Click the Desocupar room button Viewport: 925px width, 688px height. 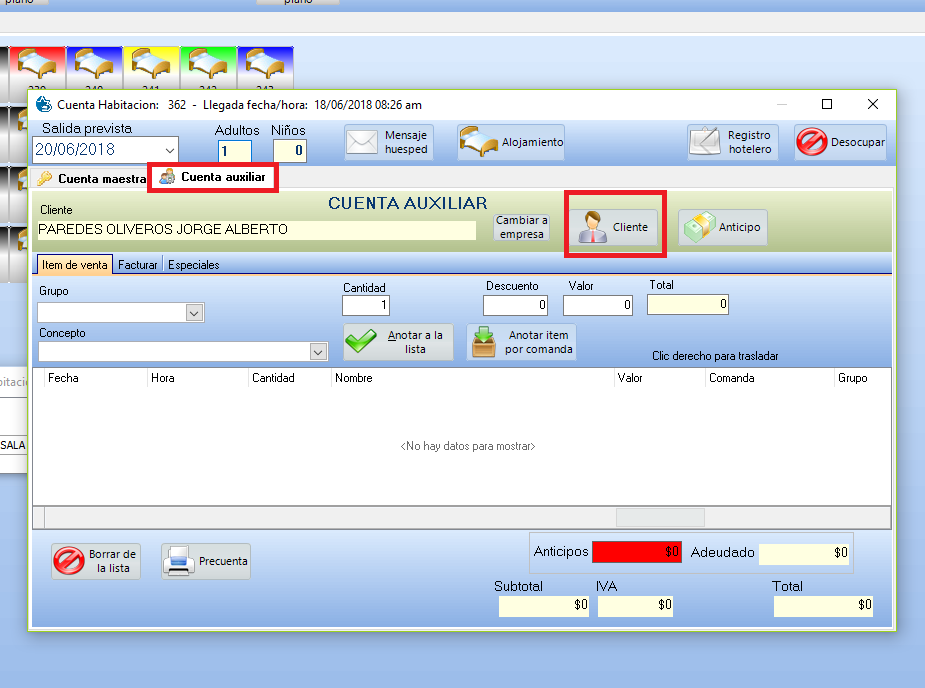pos(840,142)
